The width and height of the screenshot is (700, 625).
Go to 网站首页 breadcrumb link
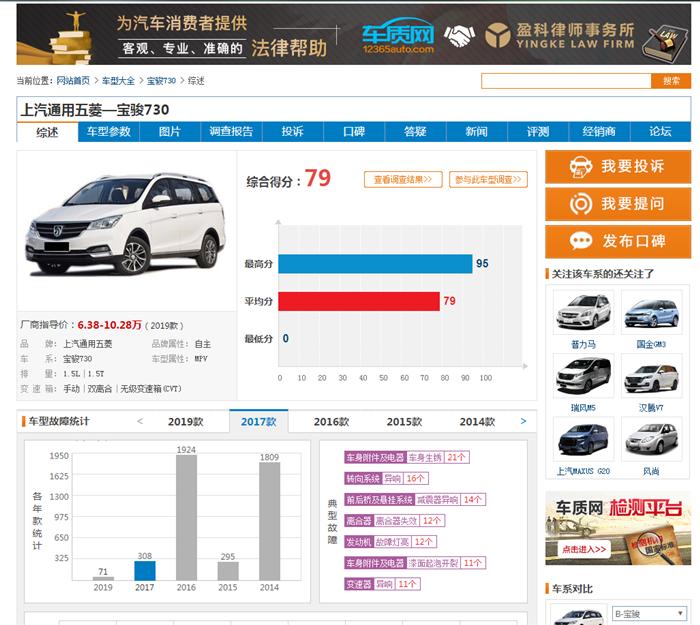coord(73,81)
